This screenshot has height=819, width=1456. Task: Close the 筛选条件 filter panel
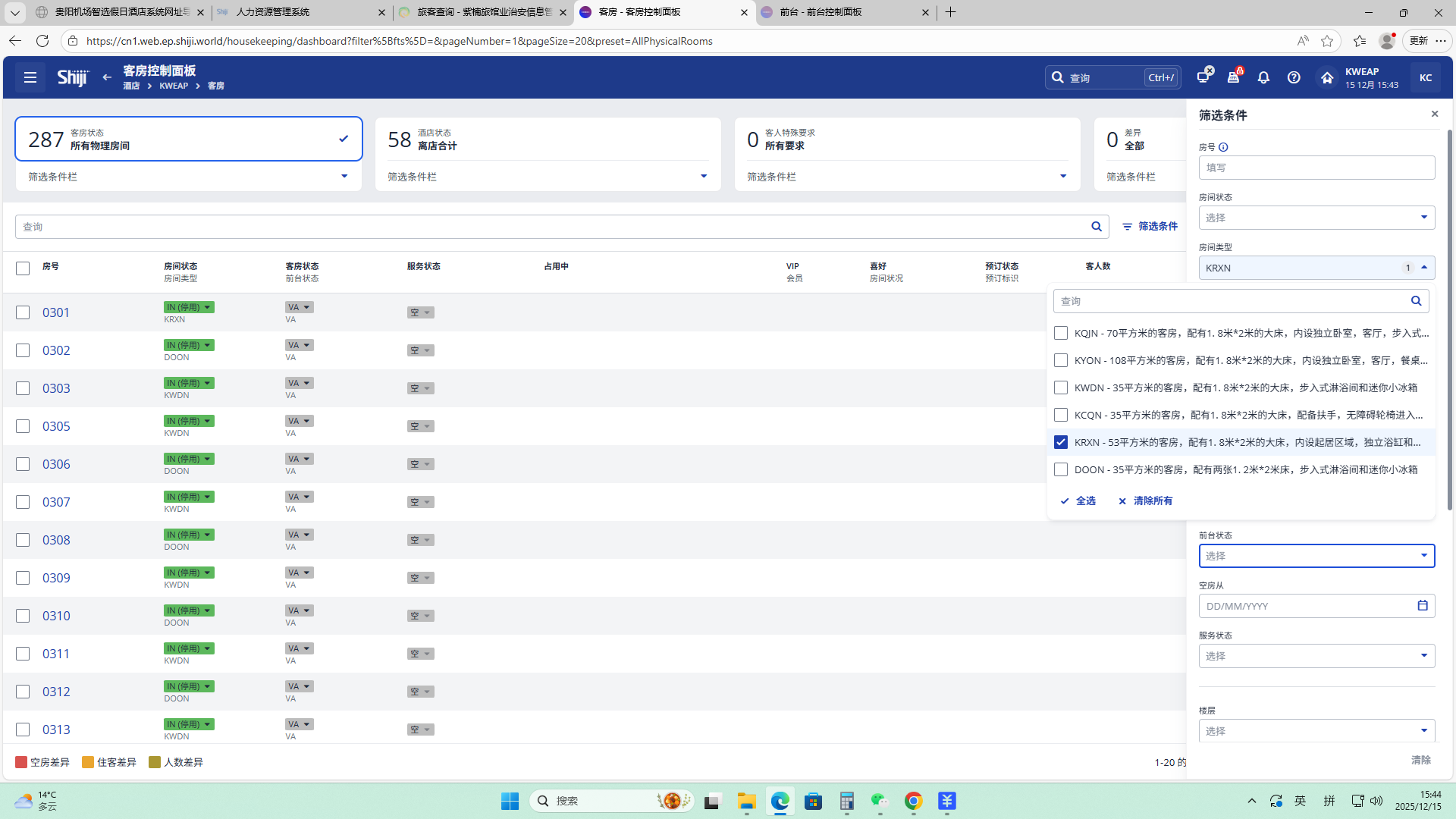point(1435,114)
